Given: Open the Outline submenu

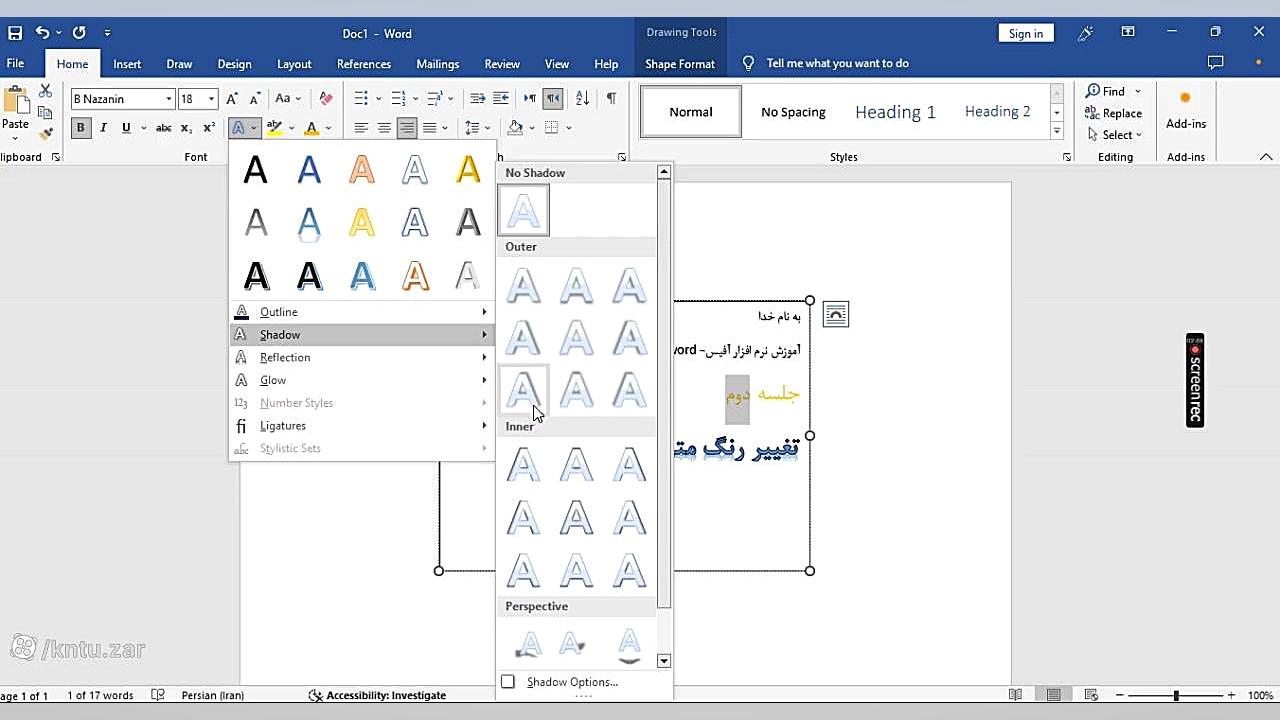Looking at the screenshot, I should [x=362, y=312].
